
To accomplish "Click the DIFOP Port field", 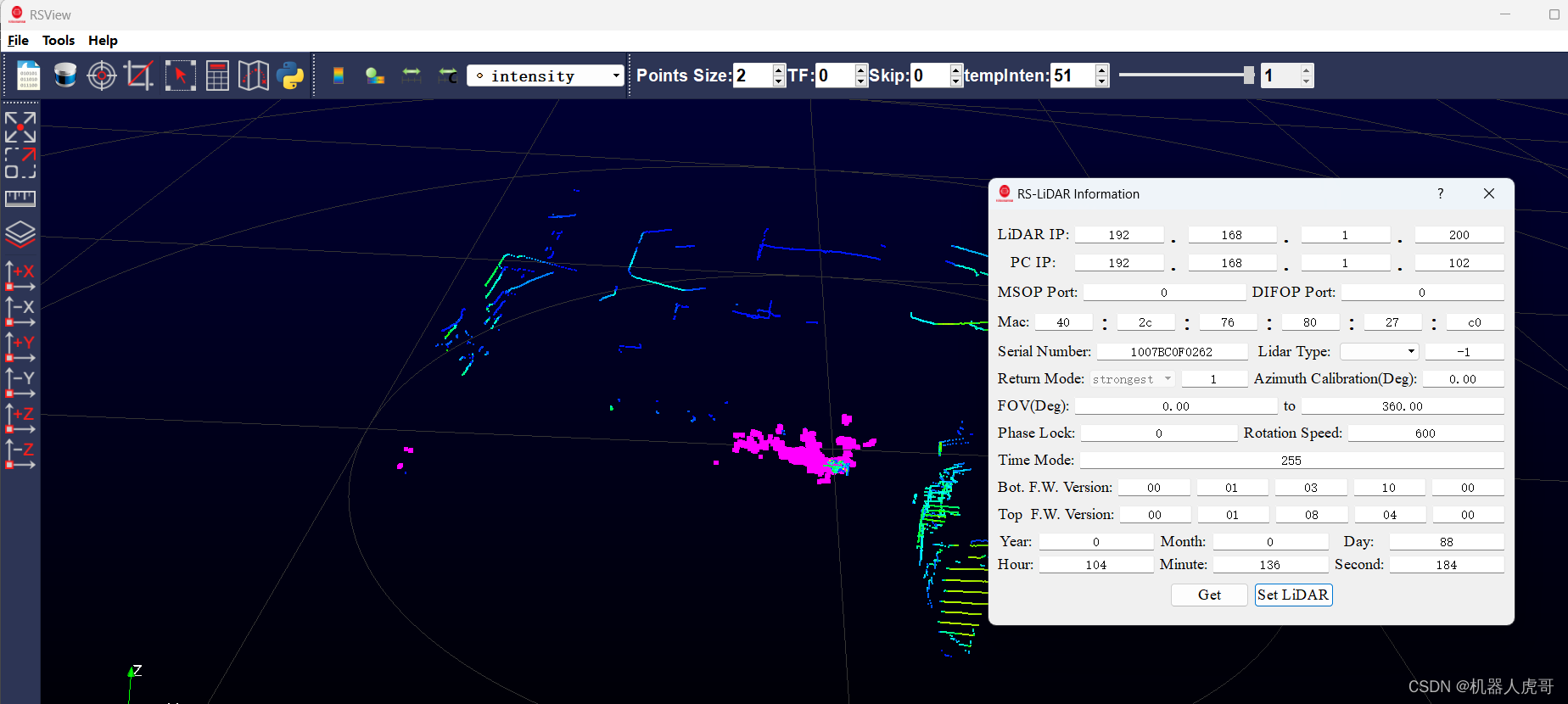I will coord(1422,293).
